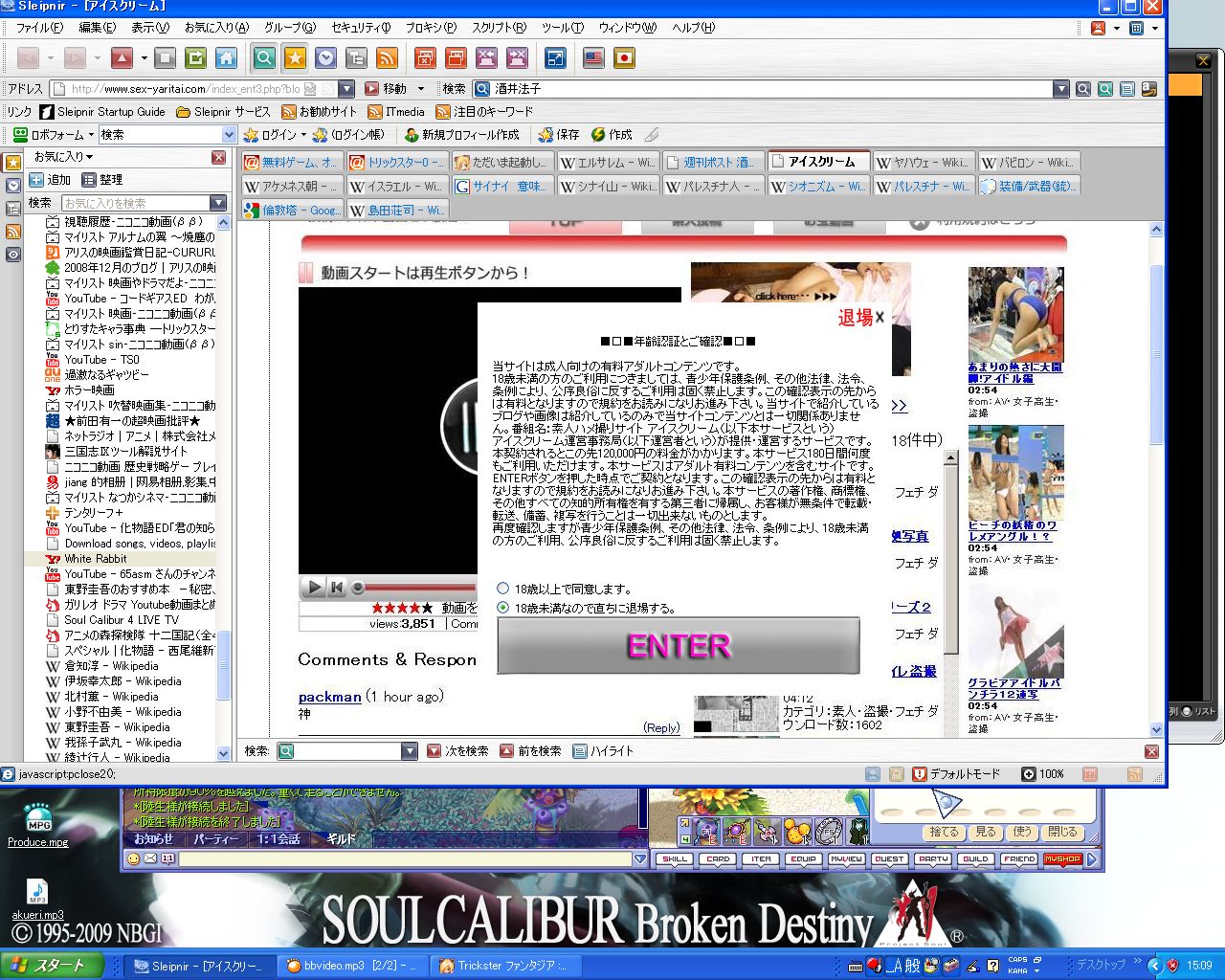Click 次を検索 find-next button
Screen dimensions: 1225x980
coord(457,751)
